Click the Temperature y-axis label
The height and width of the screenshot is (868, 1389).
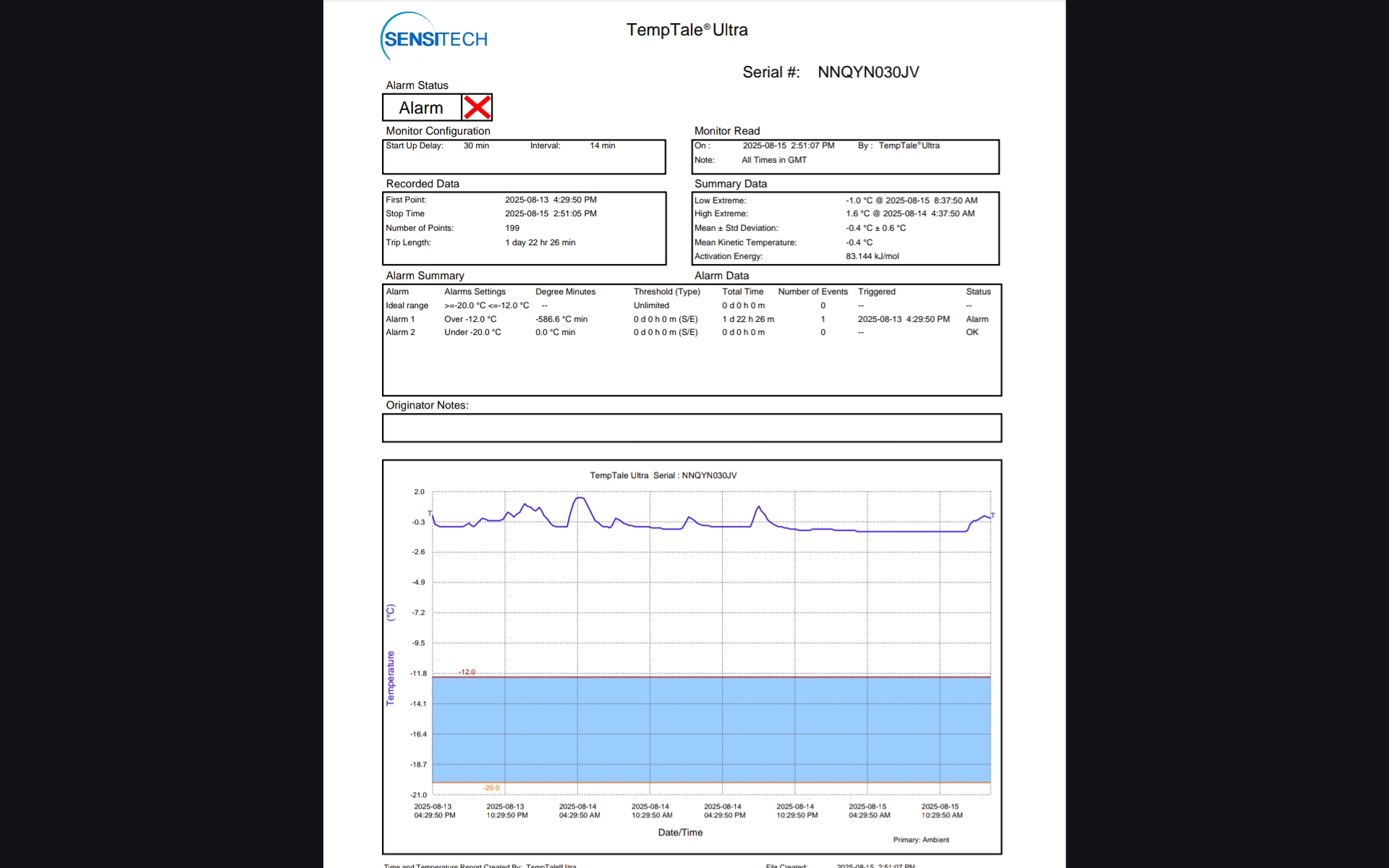tap(391, 678)
